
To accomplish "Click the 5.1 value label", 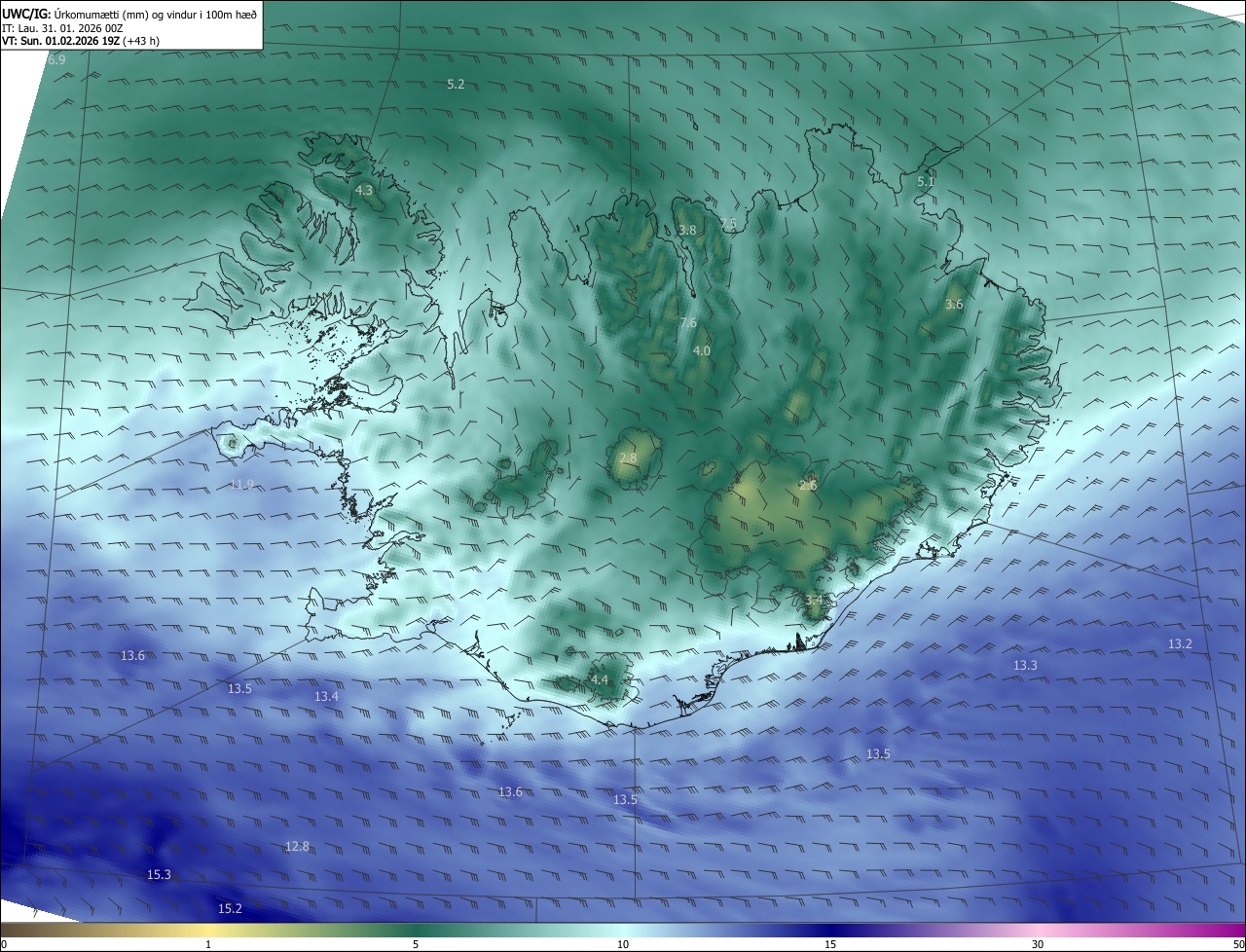I will 926,181.
